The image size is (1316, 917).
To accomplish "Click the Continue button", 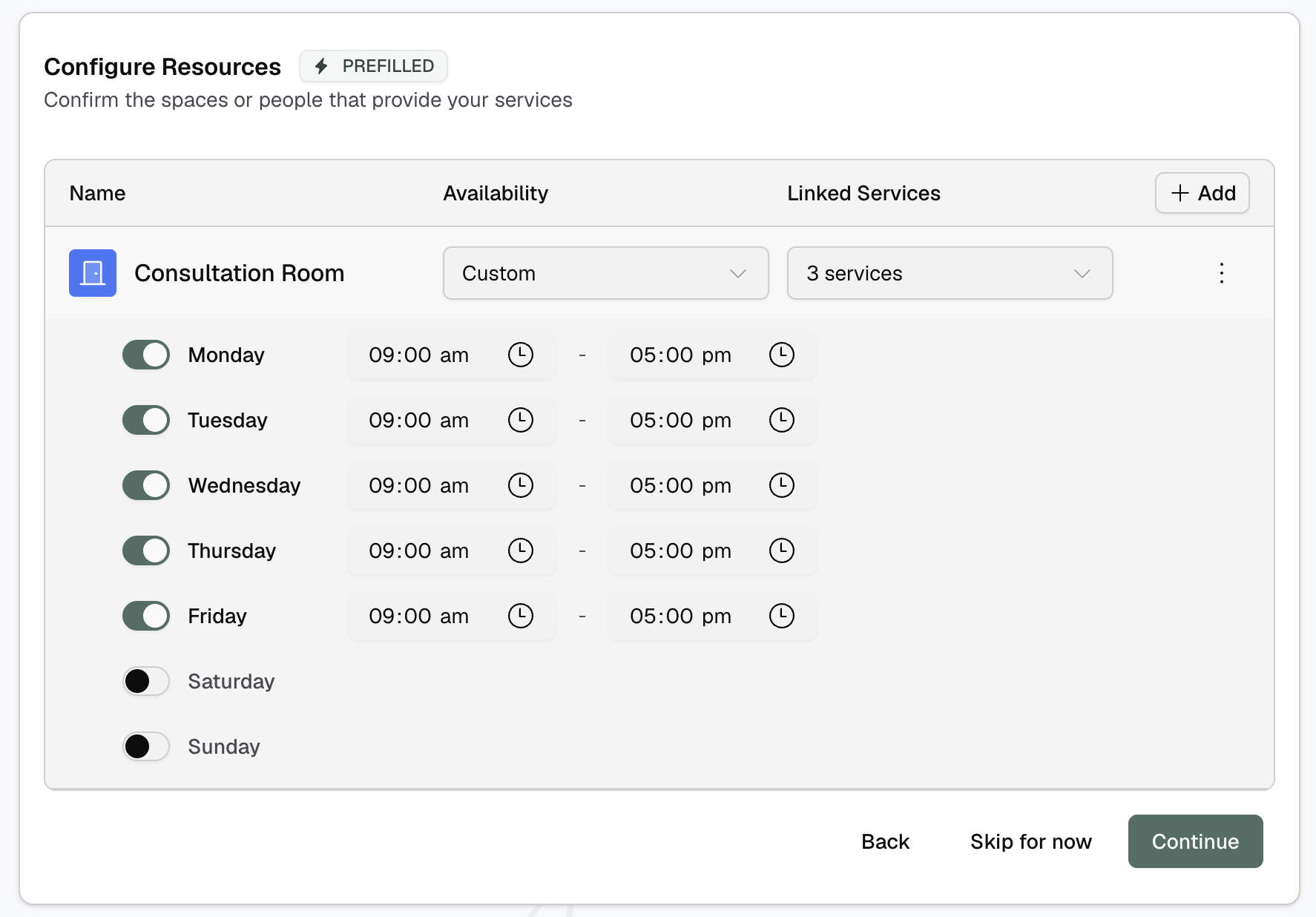I will tap(1194, 841).
